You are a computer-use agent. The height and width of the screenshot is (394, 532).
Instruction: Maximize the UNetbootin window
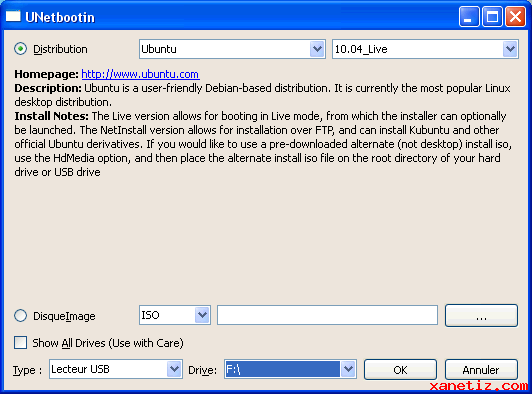(x=492, y=16)
